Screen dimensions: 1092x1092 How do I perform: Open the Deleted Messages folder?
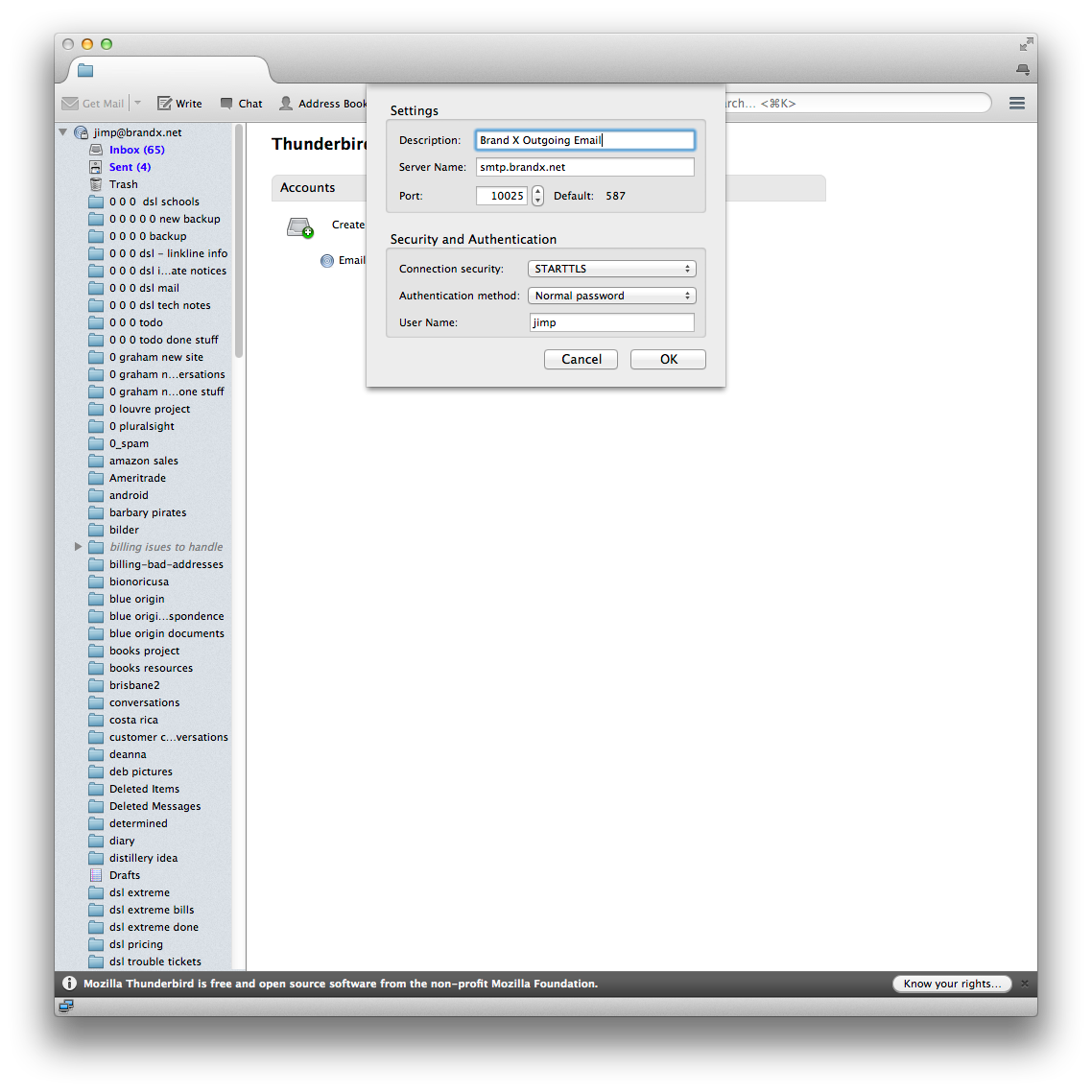(154, 806)
